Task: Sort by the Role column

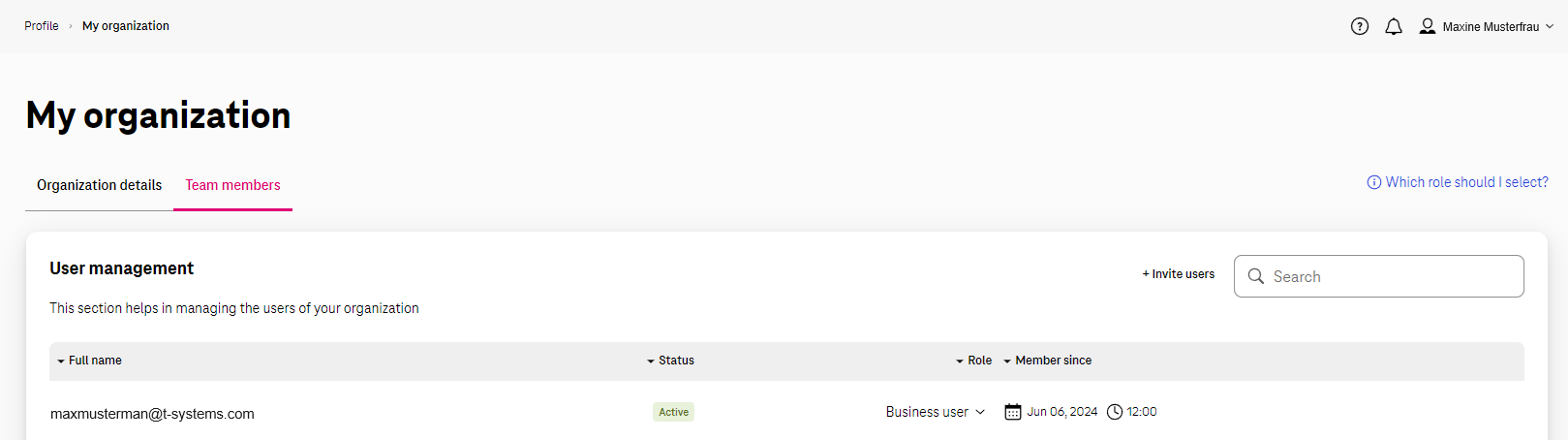Action: point(973,361)
